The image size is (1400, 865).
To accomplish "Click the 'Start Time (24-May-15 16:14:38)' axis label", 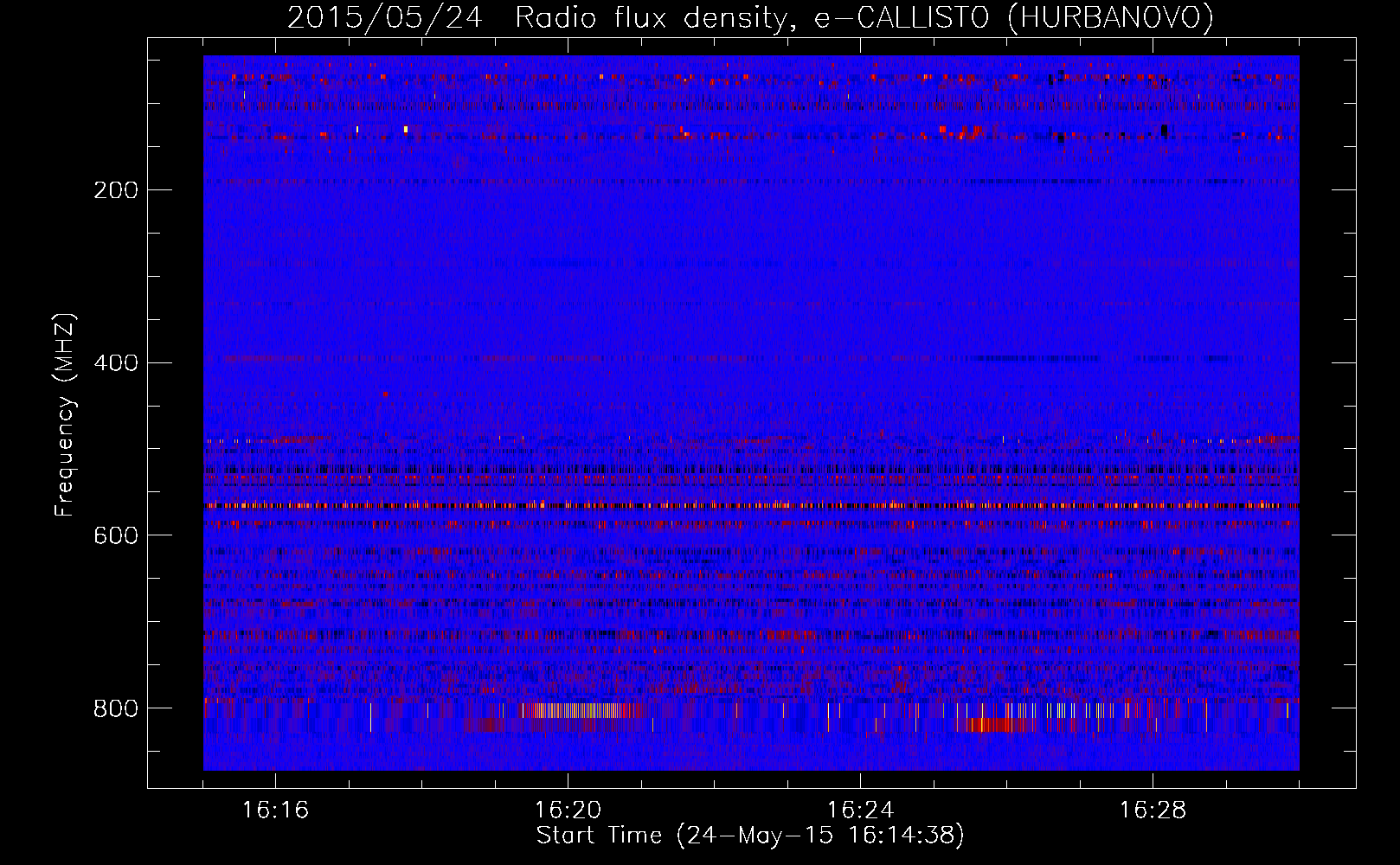I will [x=750, y=836].
